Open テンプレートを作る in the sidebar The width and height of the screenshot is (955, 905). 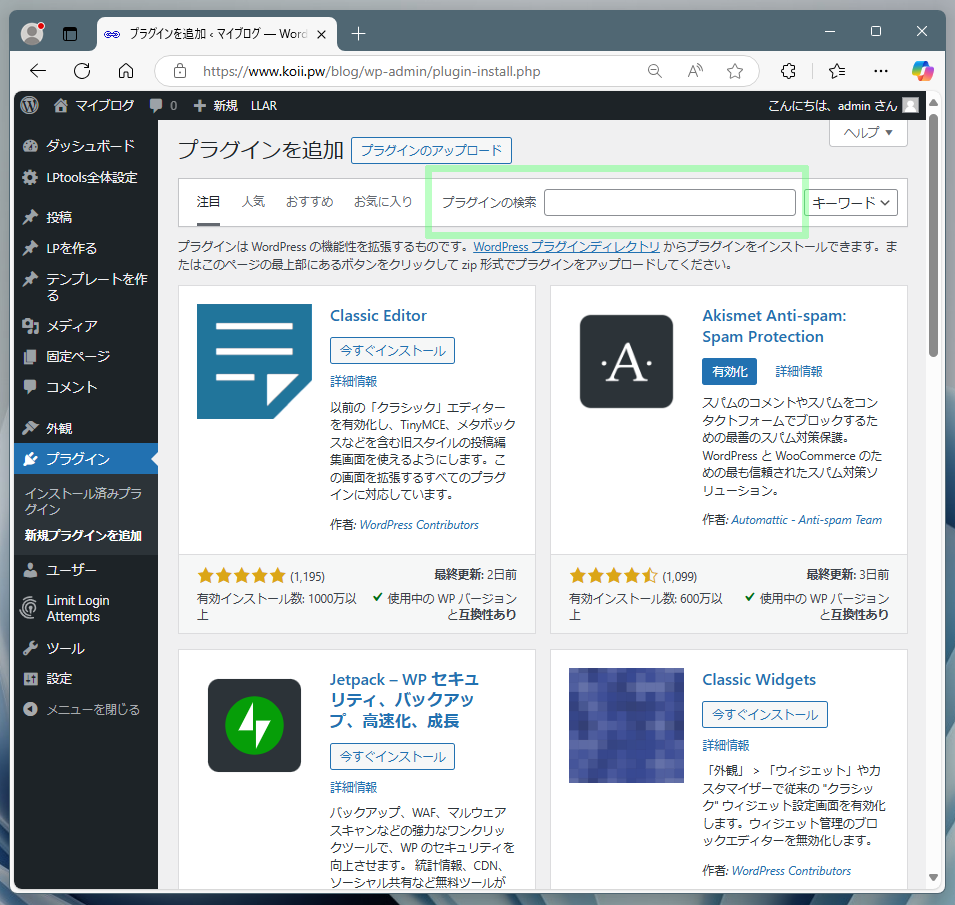click(86, 287)
